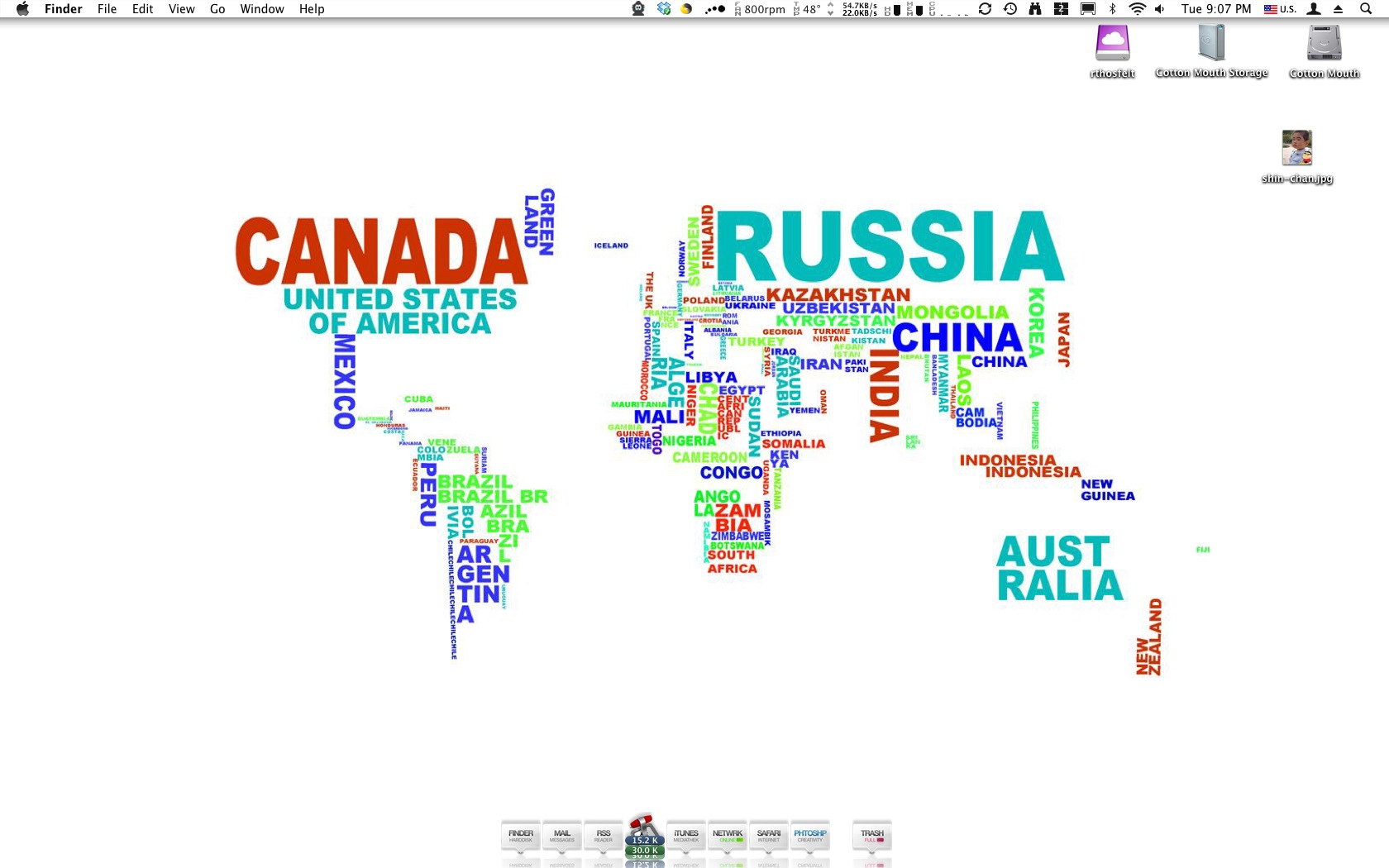Click the yellow-and-black circle menu bar icon
Screen dimensions: 1389x868
686,9
